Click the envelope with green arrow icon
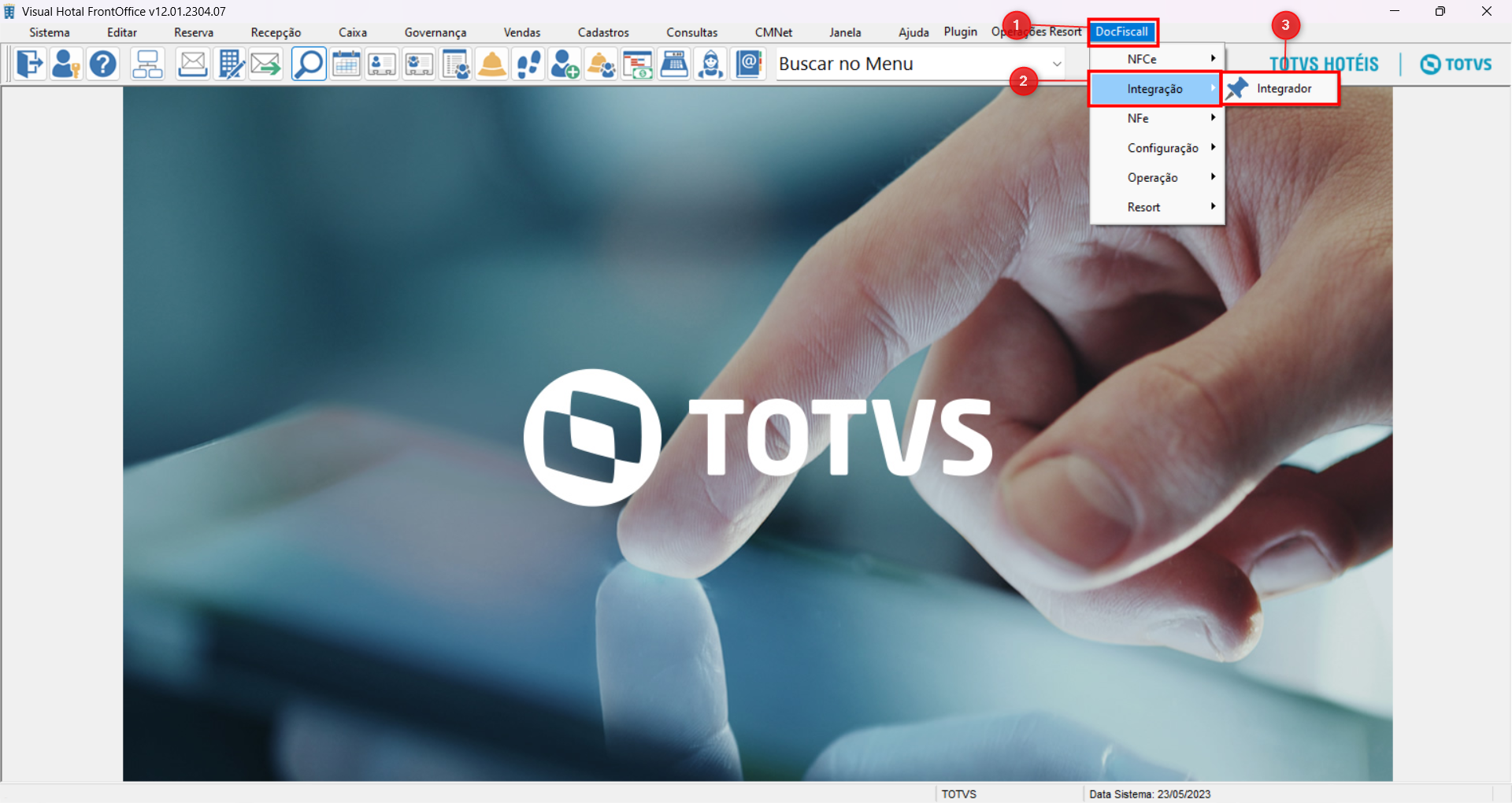Screen dimensions: 1512x803 [266, 64]
